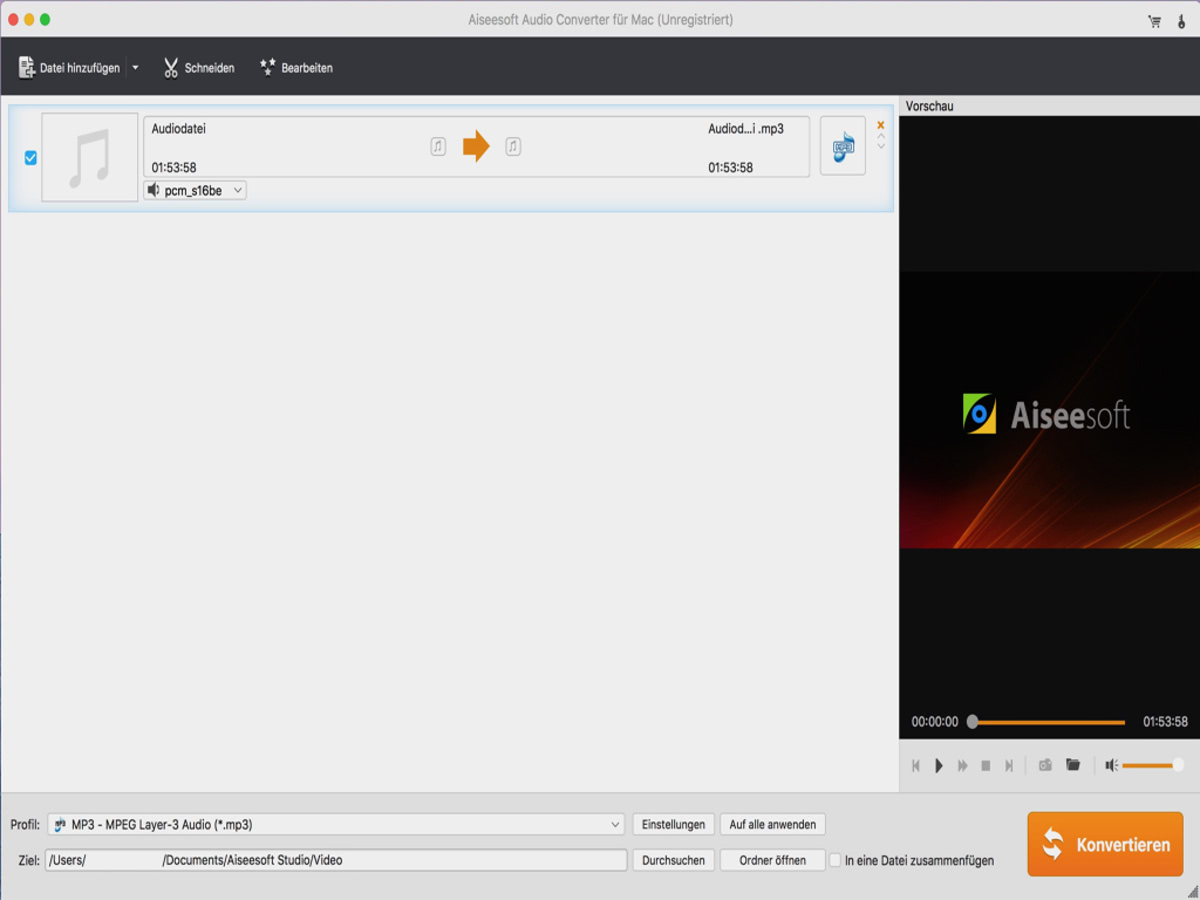Image resolution: width=1200 pixels, height=900 pixels.
Task: Enable In eine Datei zusammenfügen
Action: pyautogui.click(x=836, y=859)
